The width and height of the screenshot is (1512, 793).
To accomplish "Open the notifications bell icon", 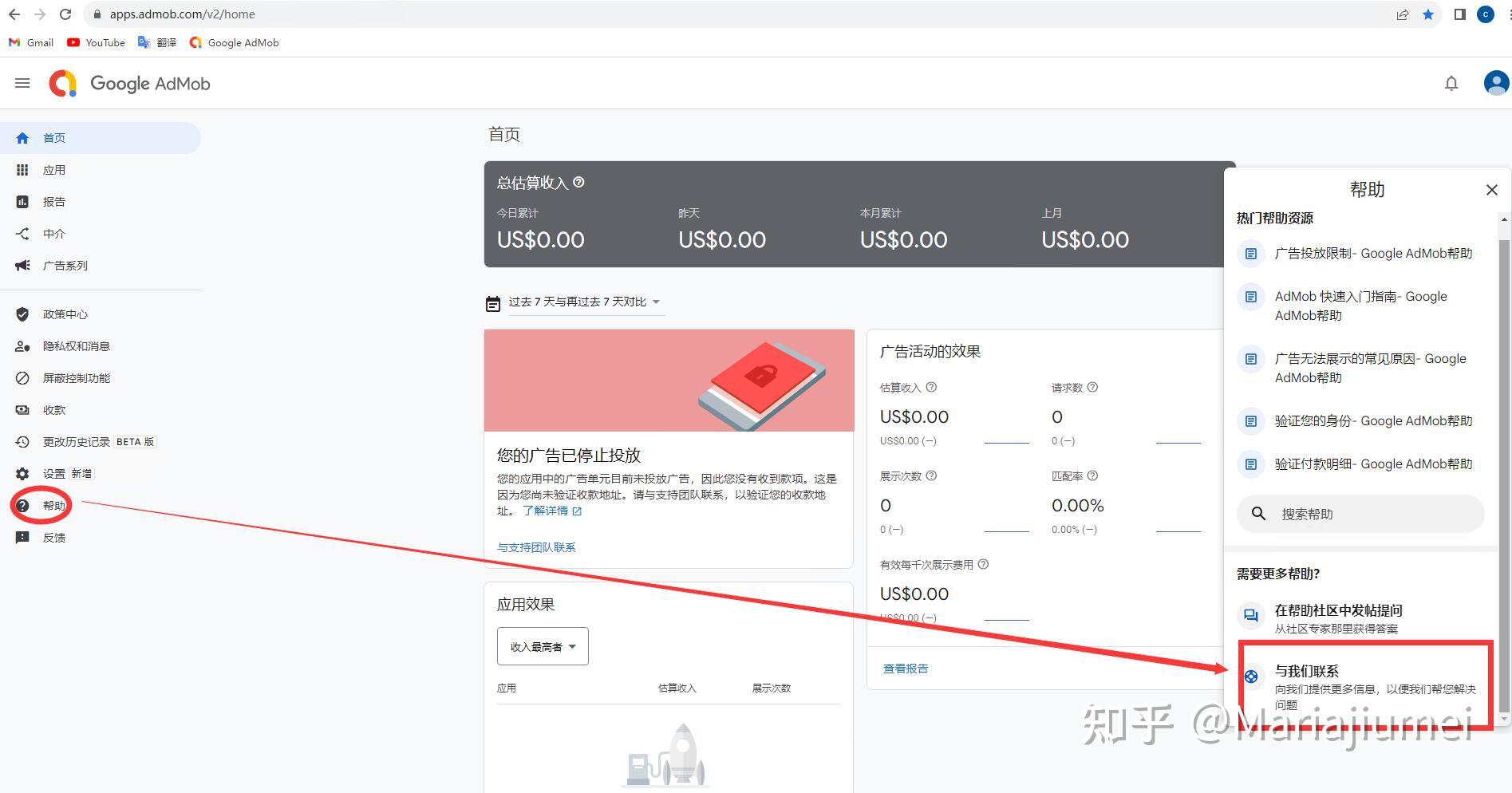I will coord(1451,82).
